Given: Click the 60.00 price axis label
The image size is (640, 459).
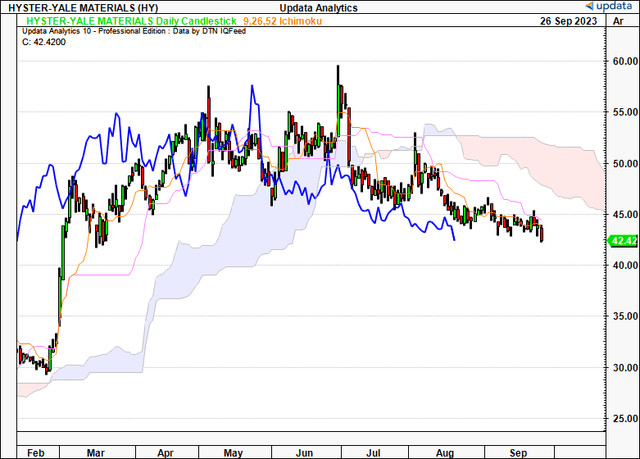Looking at the screenshot, I should point(625,61).
